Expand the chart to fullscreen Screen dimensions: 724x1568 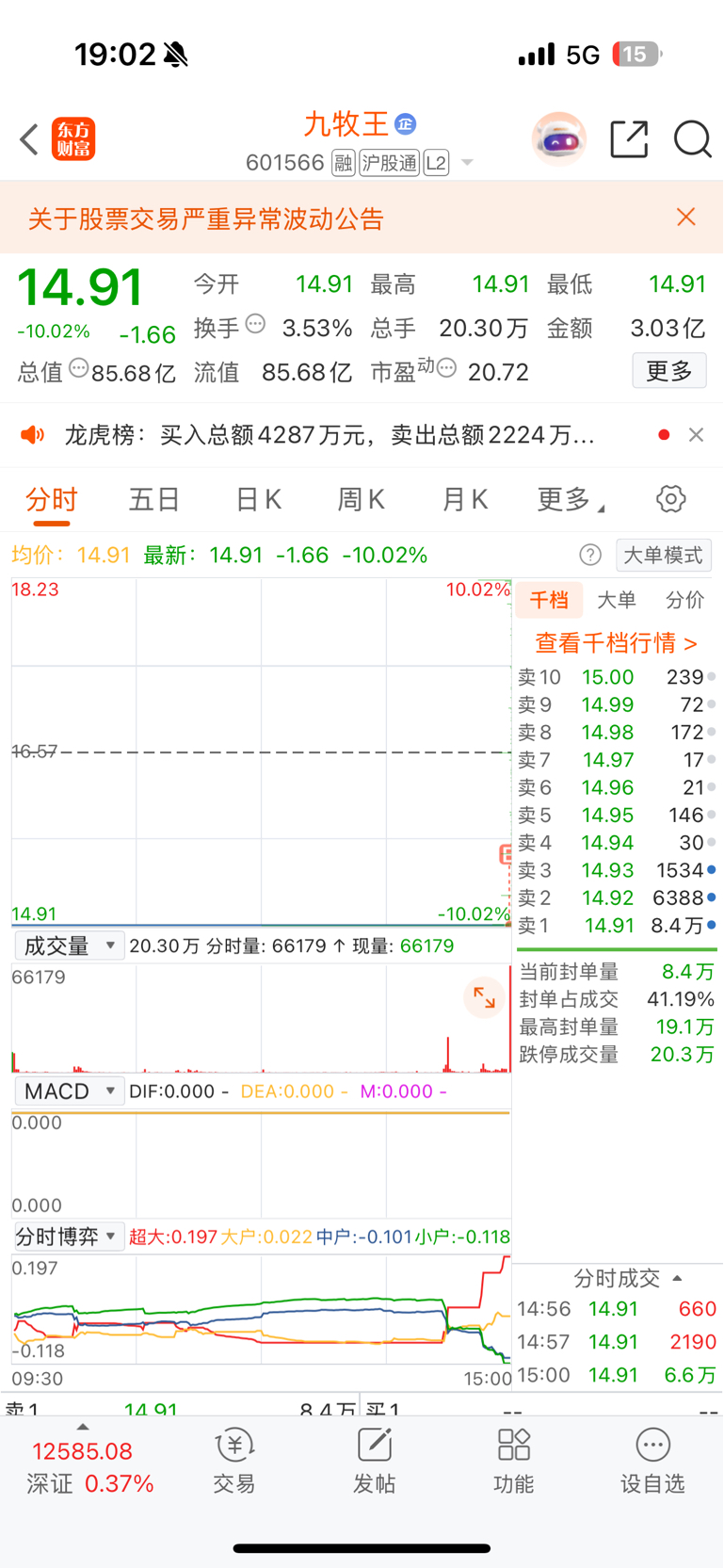(x=484, y=998)
